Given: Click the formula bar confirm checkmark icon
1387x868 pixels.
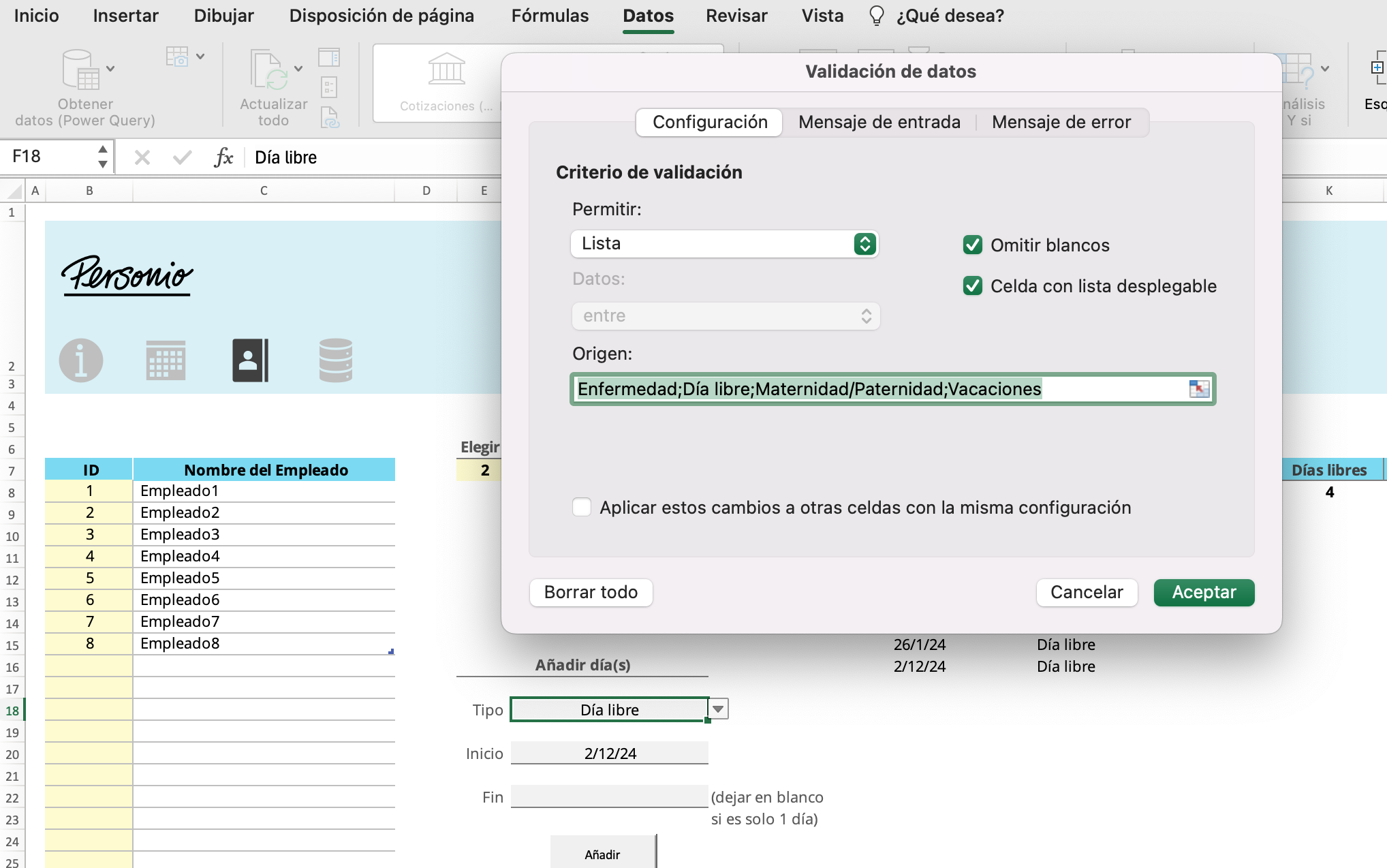Looking at the screenshot, I should coord(182,157).
